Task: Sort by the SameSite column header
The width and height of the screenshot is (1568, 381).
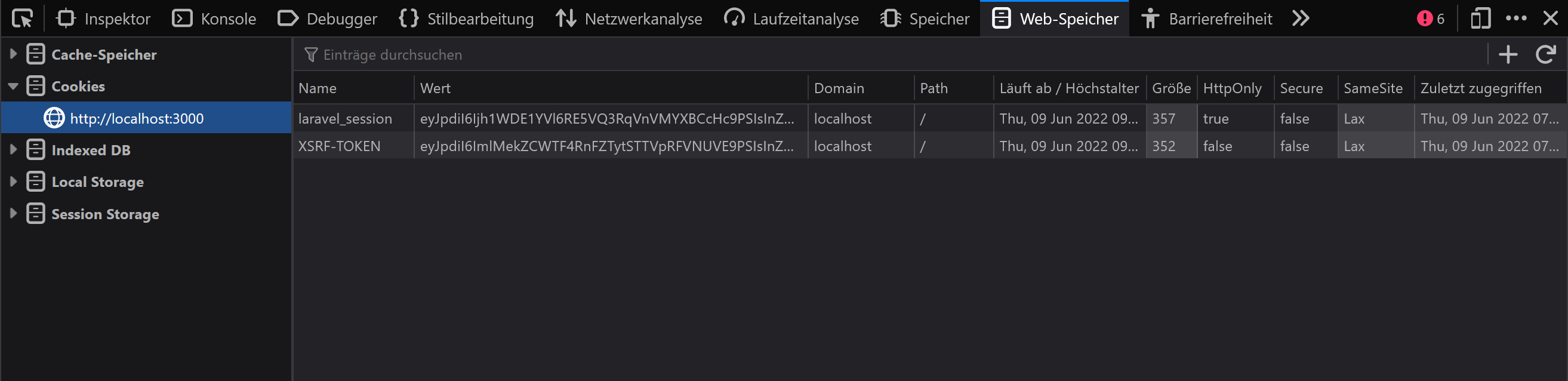Action: pyautogui.click(x=1376, y=88)
